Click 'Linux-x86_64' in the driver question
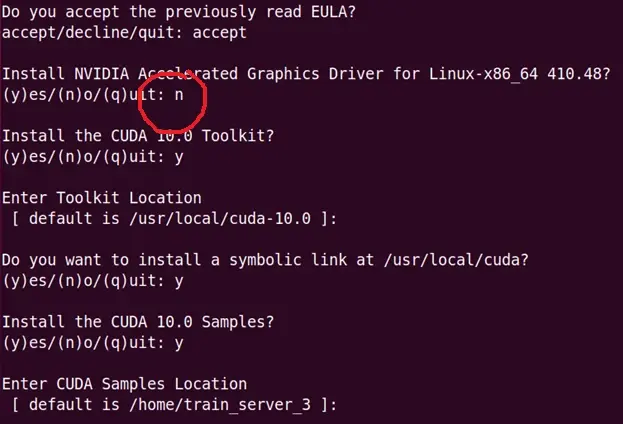The height and width of the screenshot is (424, 623). 484,74
